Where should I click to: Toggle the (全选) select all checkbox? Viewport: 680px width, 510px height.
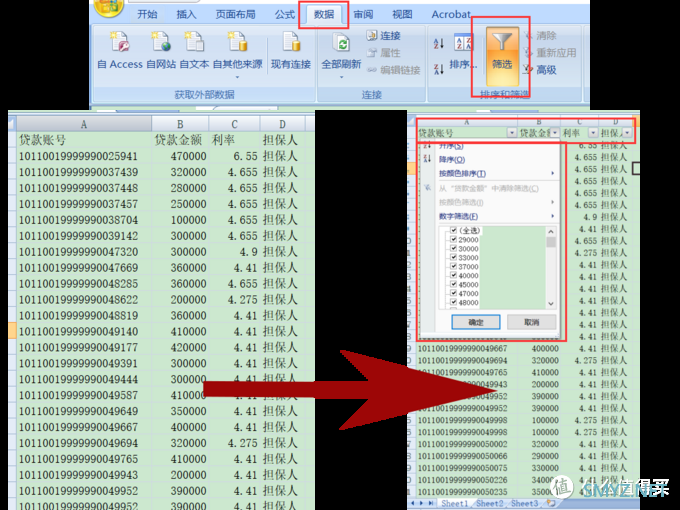[453, 230]
